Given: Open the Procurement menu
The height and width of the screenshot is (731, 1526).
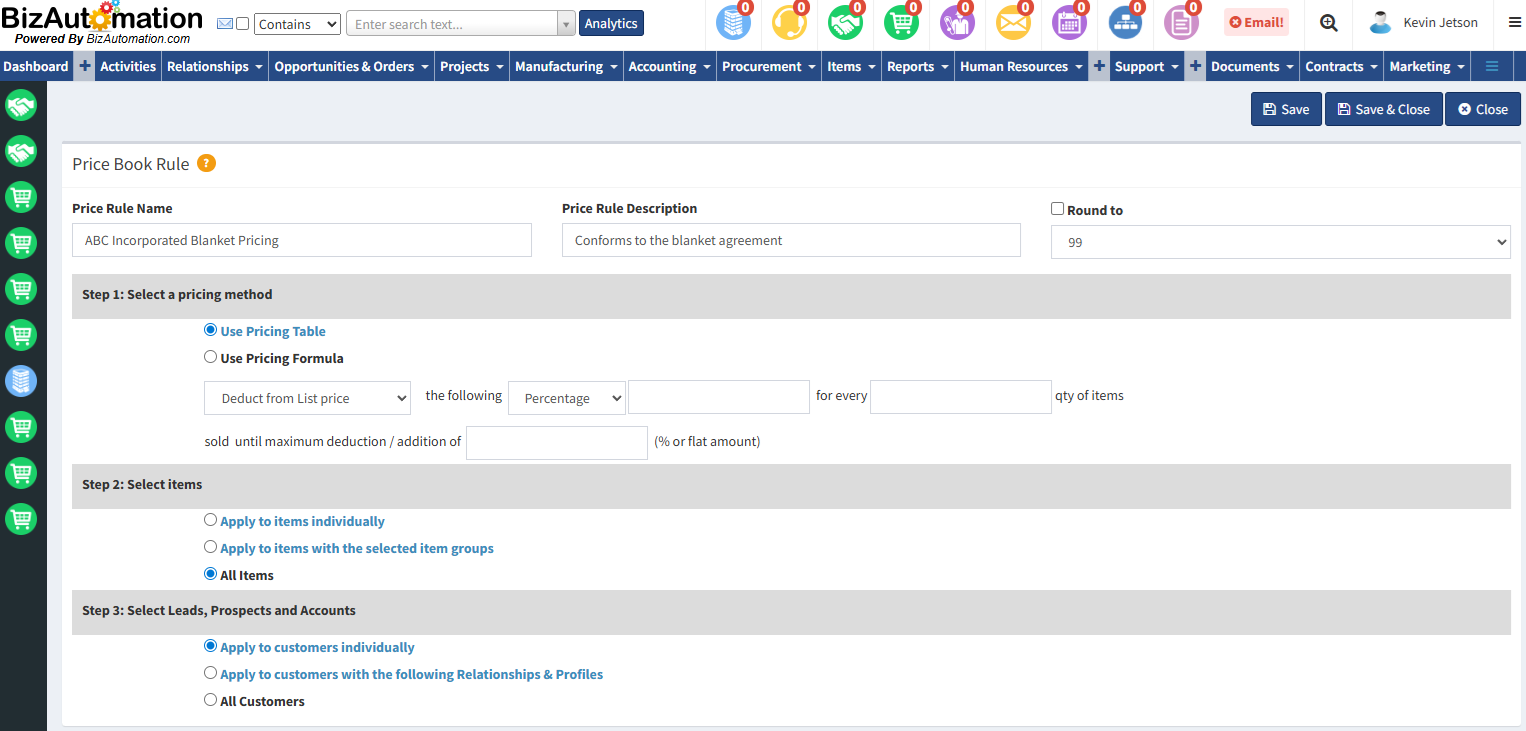Looking at the screenshot, I should coord(770,66).
